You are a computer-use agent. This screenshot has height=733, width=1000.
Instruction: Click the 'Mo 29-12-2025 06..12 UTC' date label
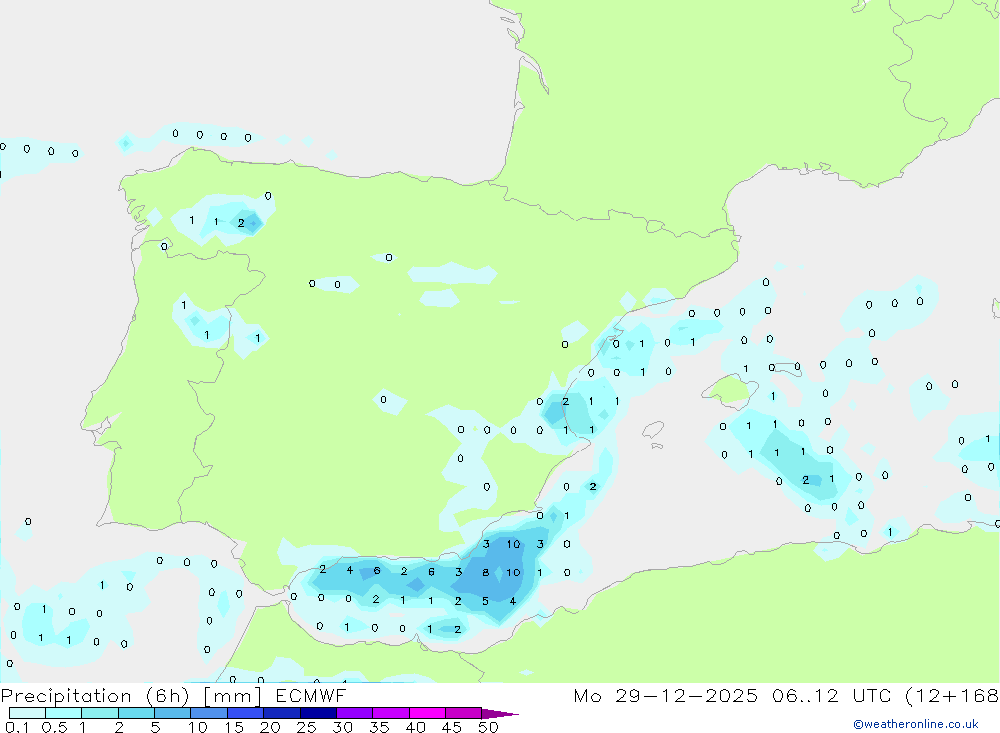(733, 695)
